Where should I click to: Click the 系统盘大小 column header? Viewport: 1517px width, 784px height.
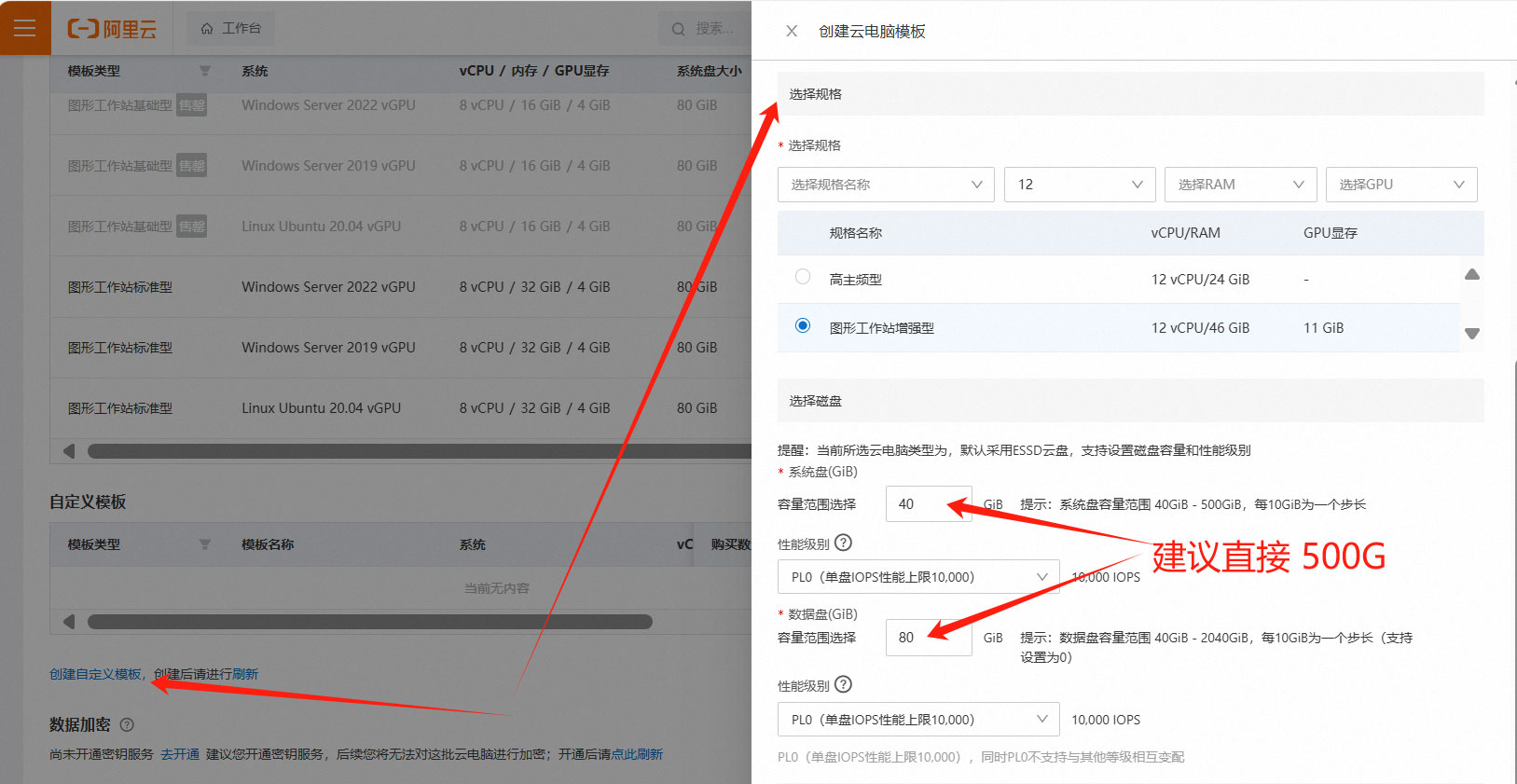pos(710,71)
